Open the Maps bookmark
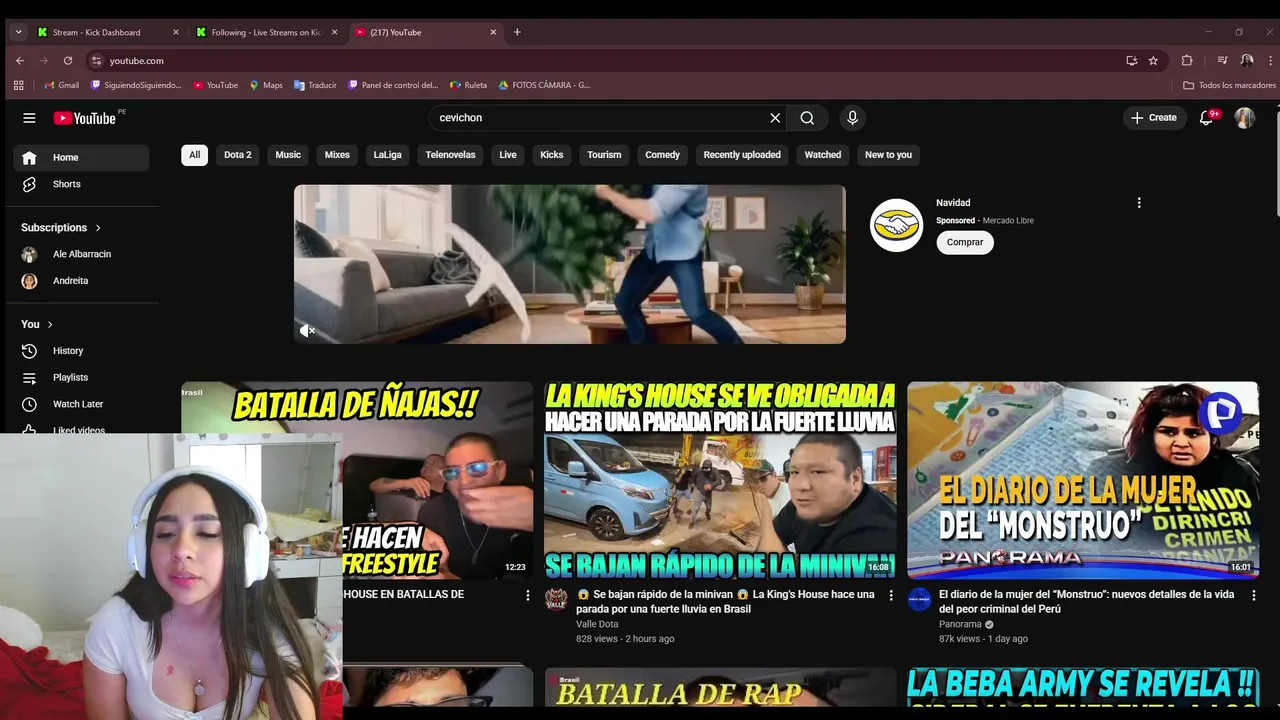 (x=266, y=85)
